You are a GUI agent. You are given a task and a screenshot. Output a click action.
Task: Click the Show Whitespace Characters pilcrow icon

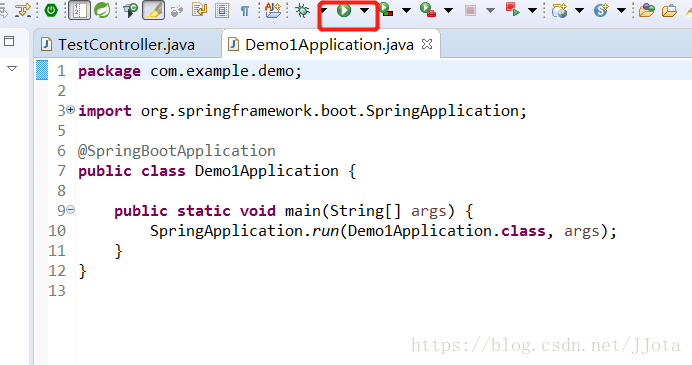click(x=245, y=11)
